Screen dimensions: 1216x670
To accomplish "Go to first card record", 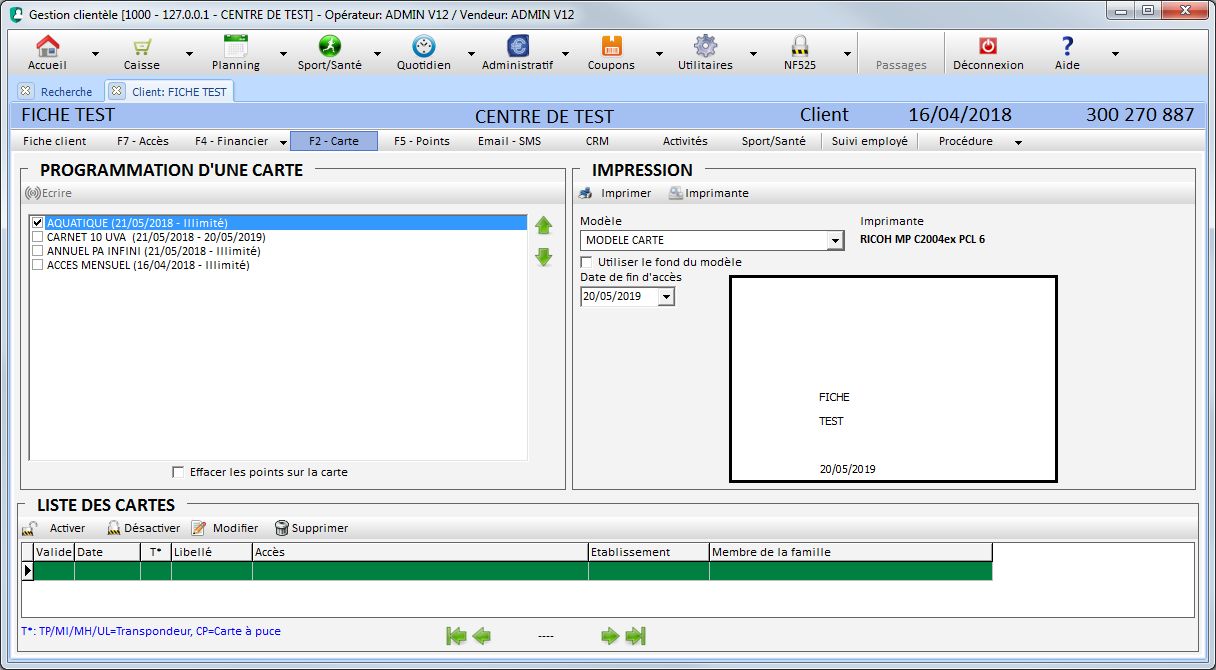I will 456,635.
